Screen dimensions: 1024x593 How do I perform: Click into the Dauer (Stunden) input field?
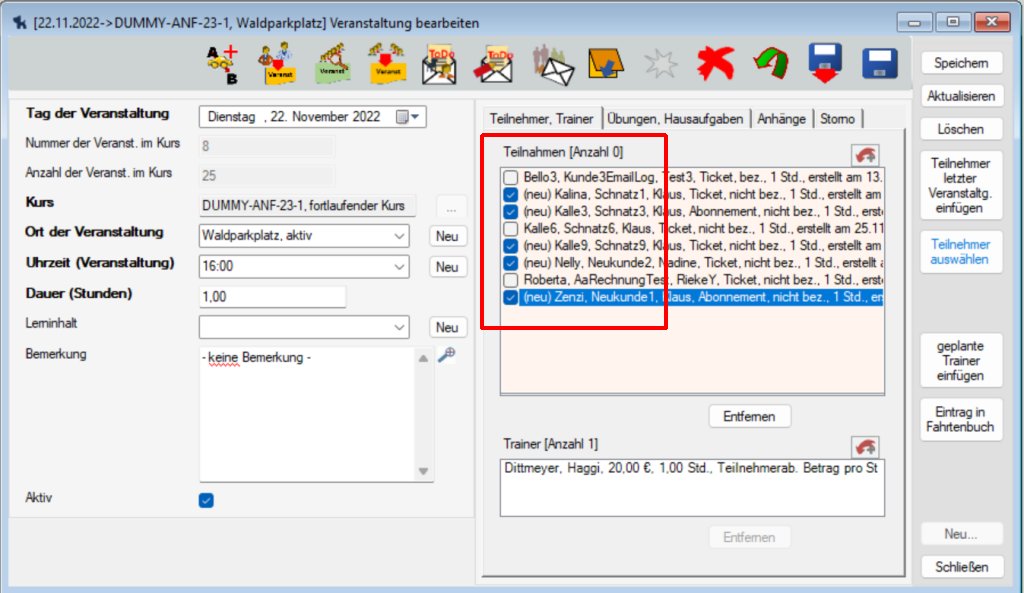(x=272, y=297)
